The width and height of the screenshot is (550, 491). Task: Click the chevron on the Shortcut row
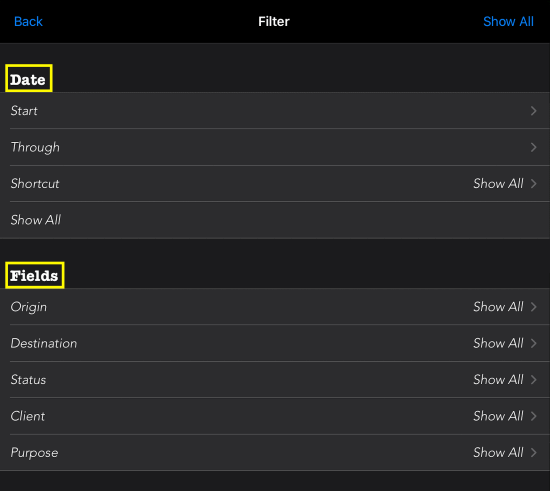pos(534,183)
